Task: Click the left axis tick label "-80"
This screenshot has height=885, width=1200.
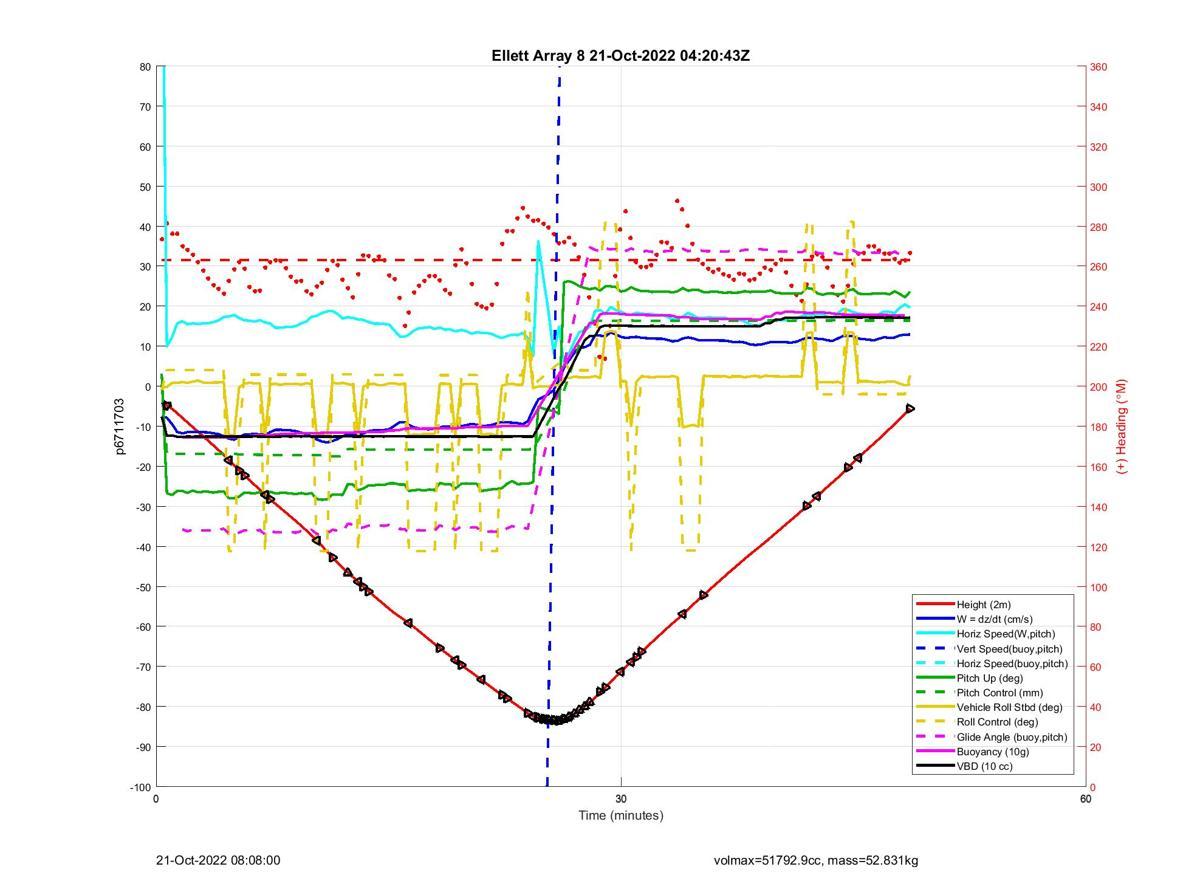Action: coord(143,707)
